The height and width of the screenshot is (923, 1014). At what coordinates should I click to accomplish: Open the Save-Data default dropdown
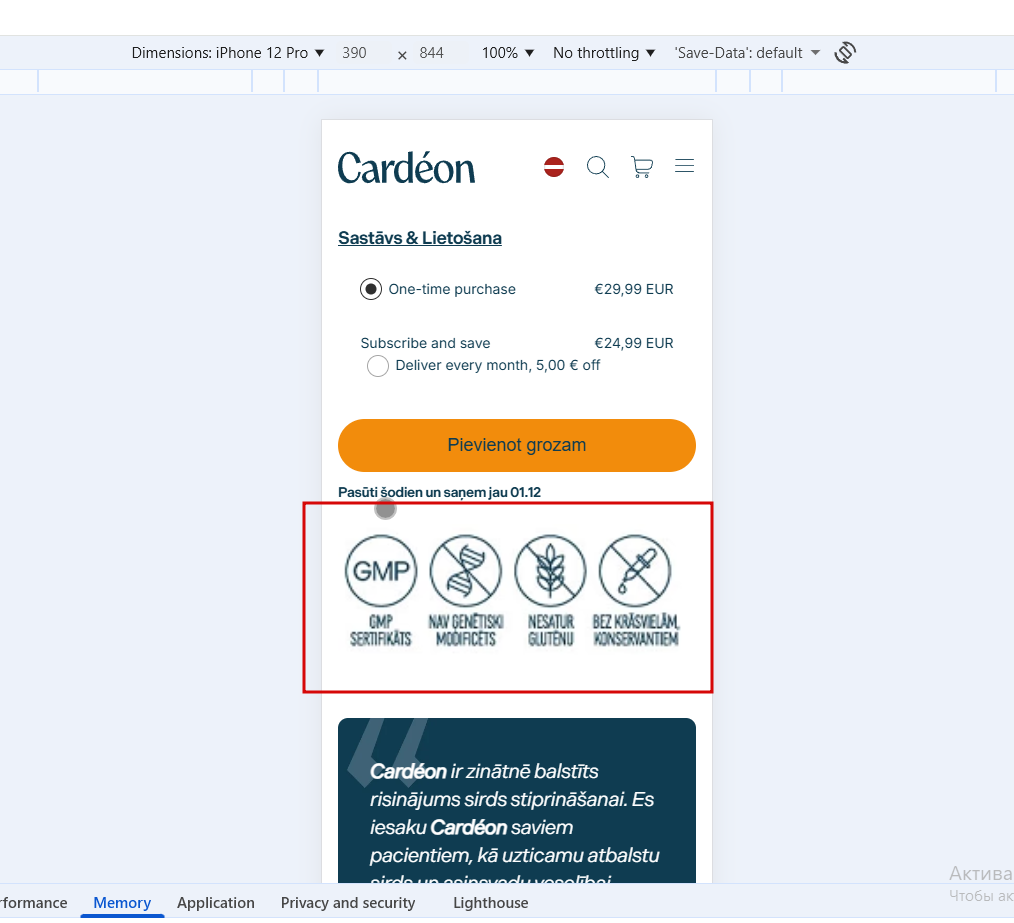coord(747,53)
